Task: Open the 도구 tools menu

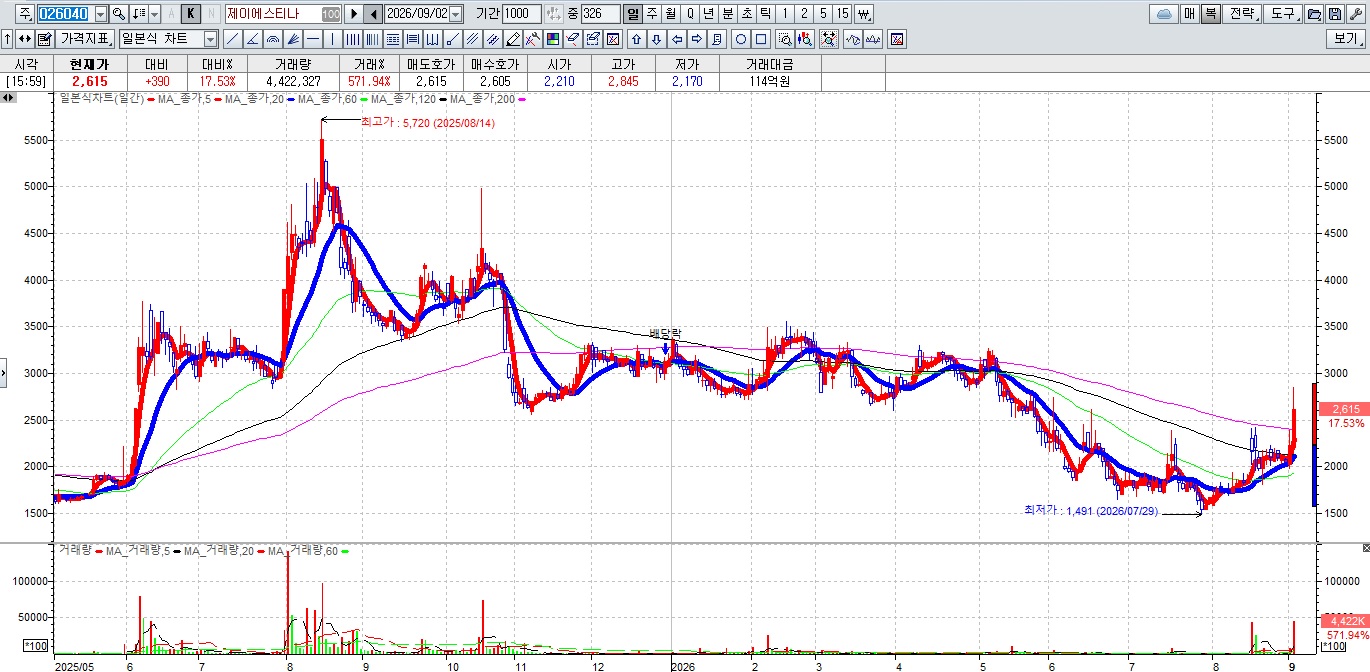Action: [1282, 14]
